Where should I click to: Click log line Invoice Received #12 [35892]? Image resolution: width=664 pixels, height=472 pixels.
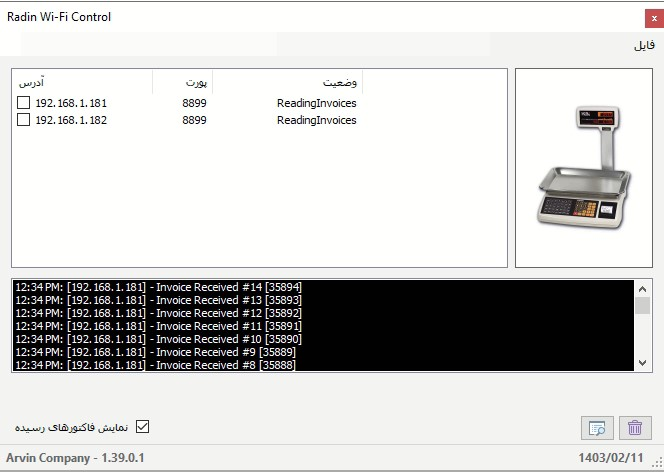pos(158,313)
